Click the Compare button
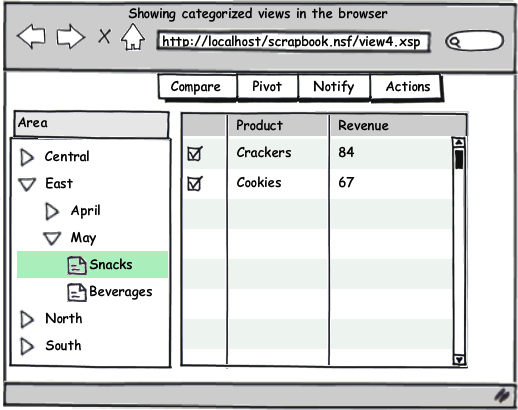This screenshot has height=410, width=518. click(197, 87)
